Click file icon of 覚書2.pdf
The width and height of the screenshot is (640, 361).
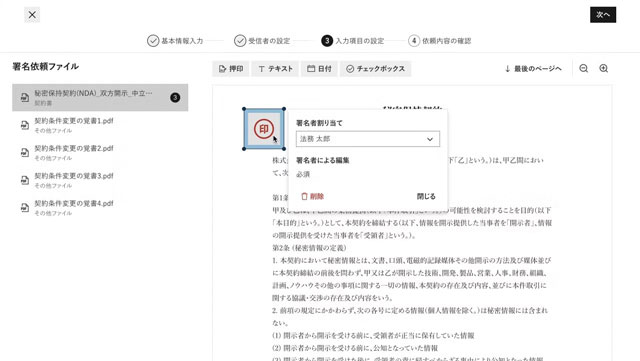pyautogui.click(x=25, y=153)
